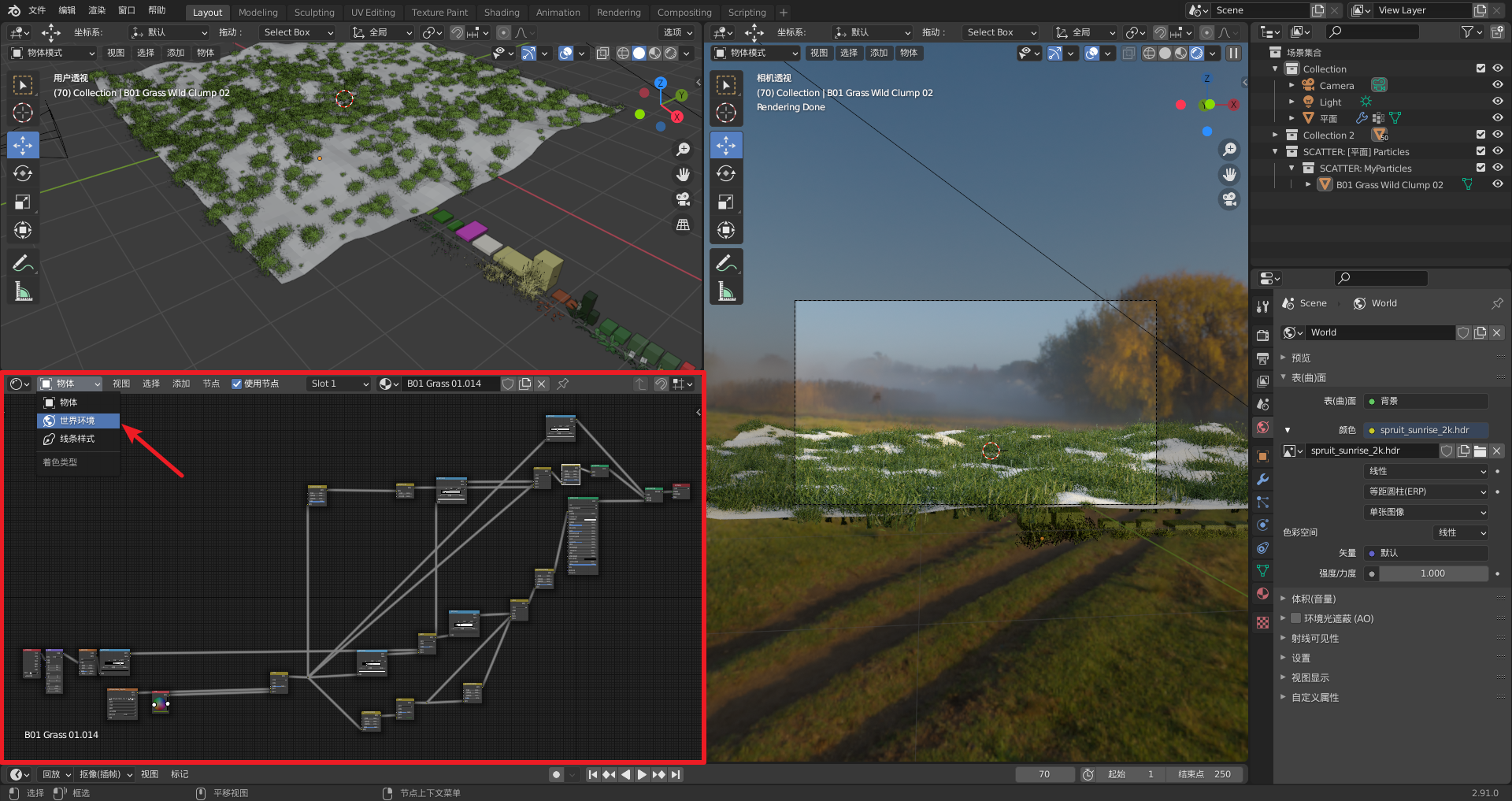Click current frame field 70
The height and width of the screenshot is (801, 1512).
coord(1044,774)
